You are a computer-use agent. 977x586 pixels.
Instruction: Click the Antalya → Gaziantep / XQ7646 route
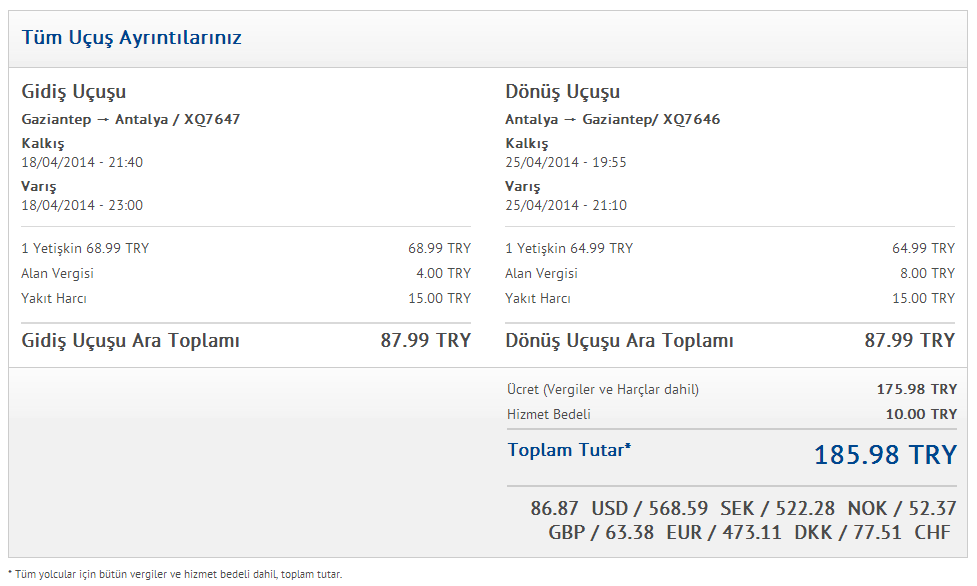coord(612,119)
